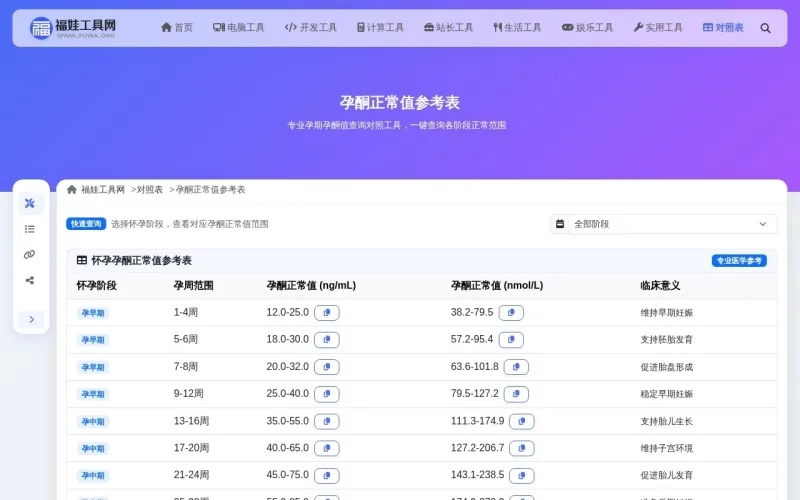Expand the sidebar with the chevron arrow
800x500 pixels.
[31, 319]
